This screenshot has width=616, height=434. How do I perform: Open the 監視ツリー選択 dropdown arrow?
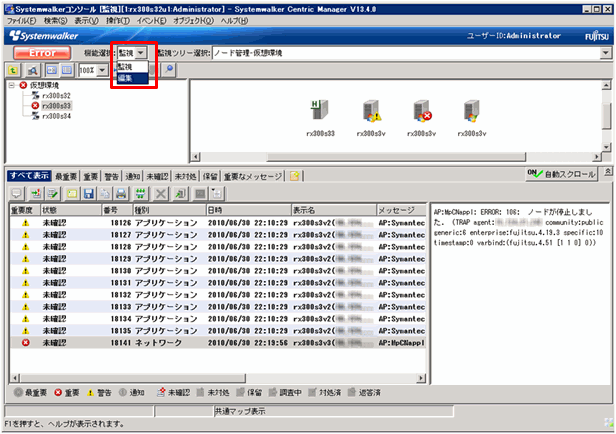coord(605,53)
